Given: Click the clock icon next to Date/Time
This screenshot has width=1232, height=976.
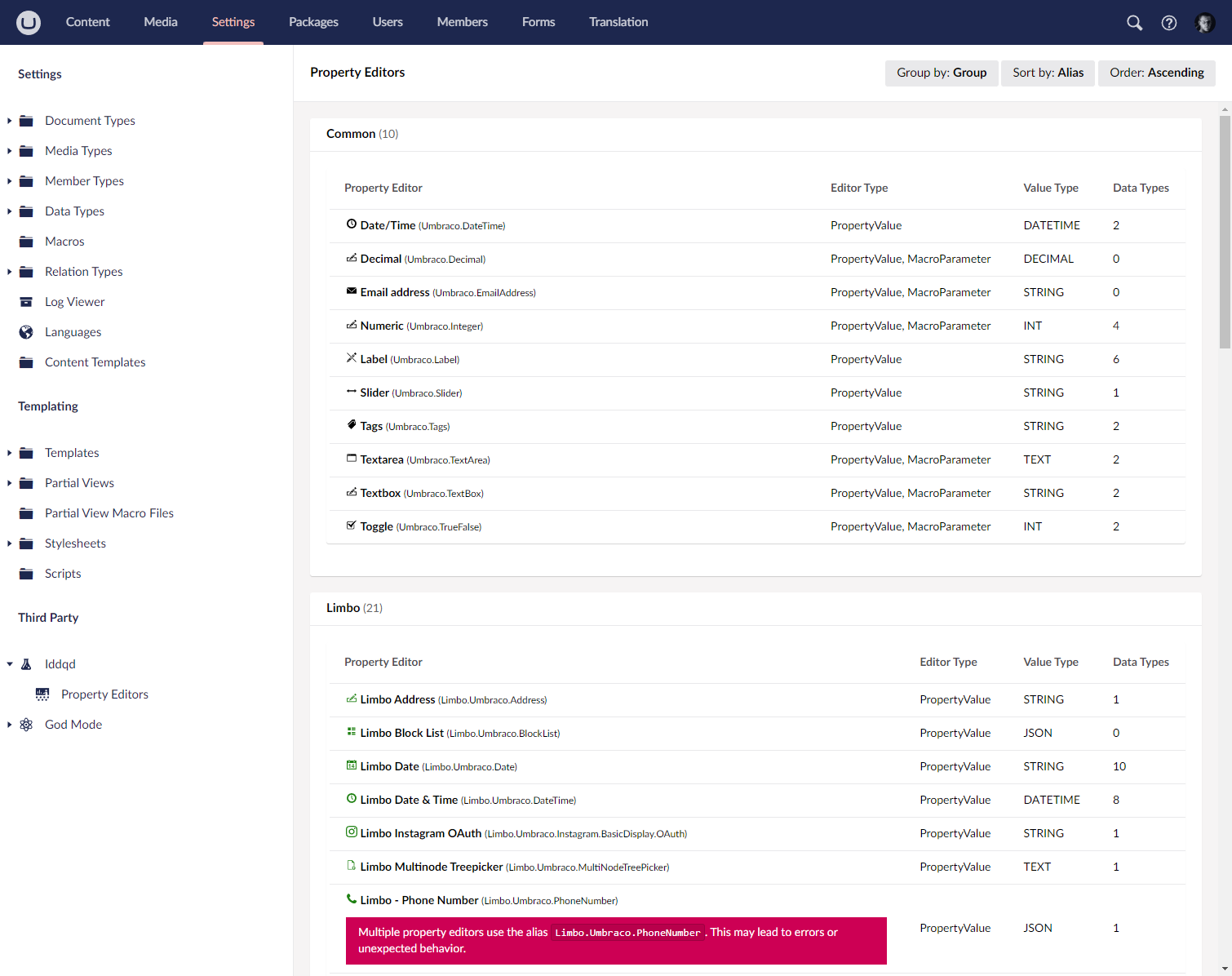Looking at the screenshot, I should [x=351, y=224].
